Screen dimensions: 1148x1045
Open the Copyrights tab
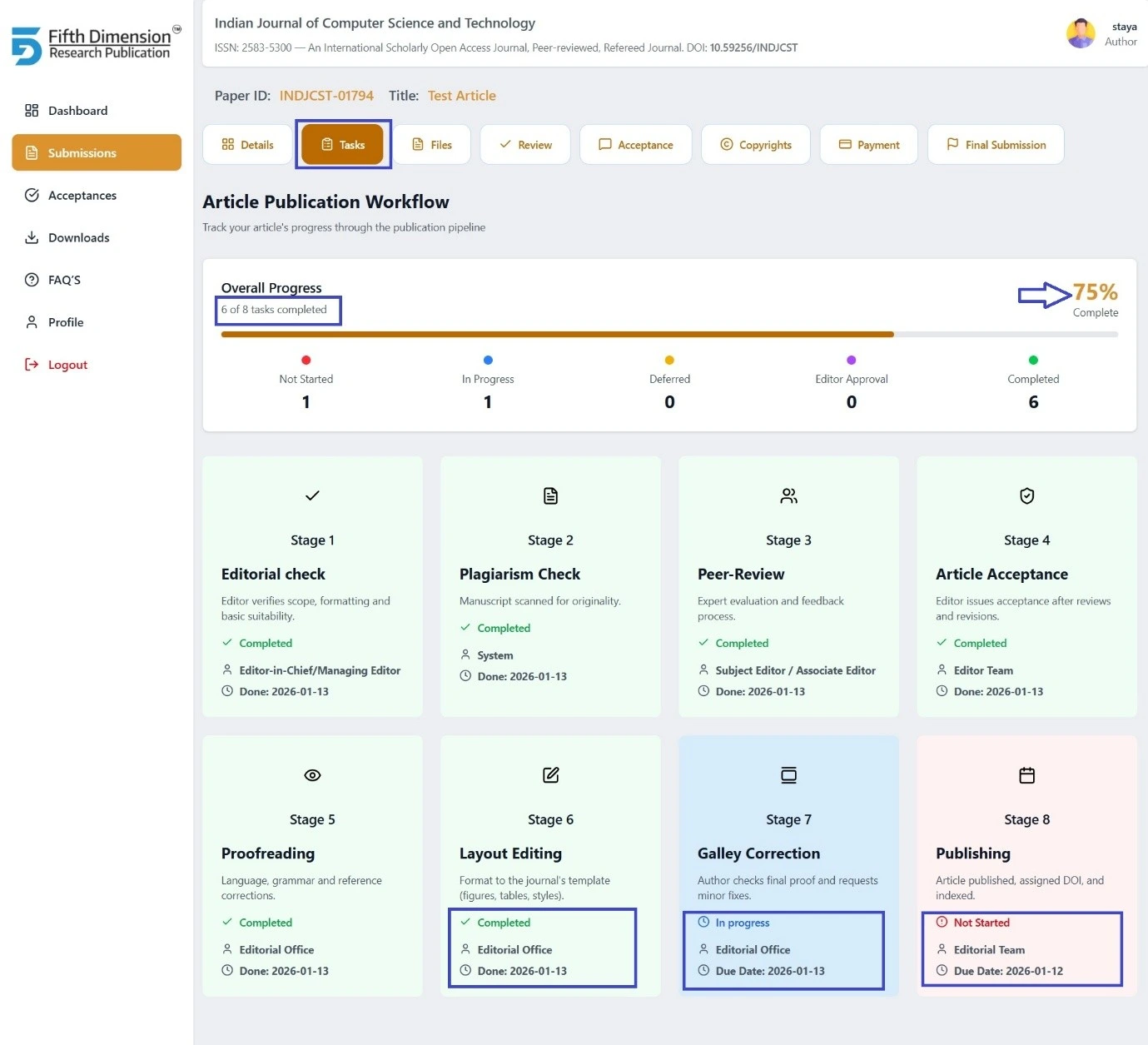(x=756, y=144)
